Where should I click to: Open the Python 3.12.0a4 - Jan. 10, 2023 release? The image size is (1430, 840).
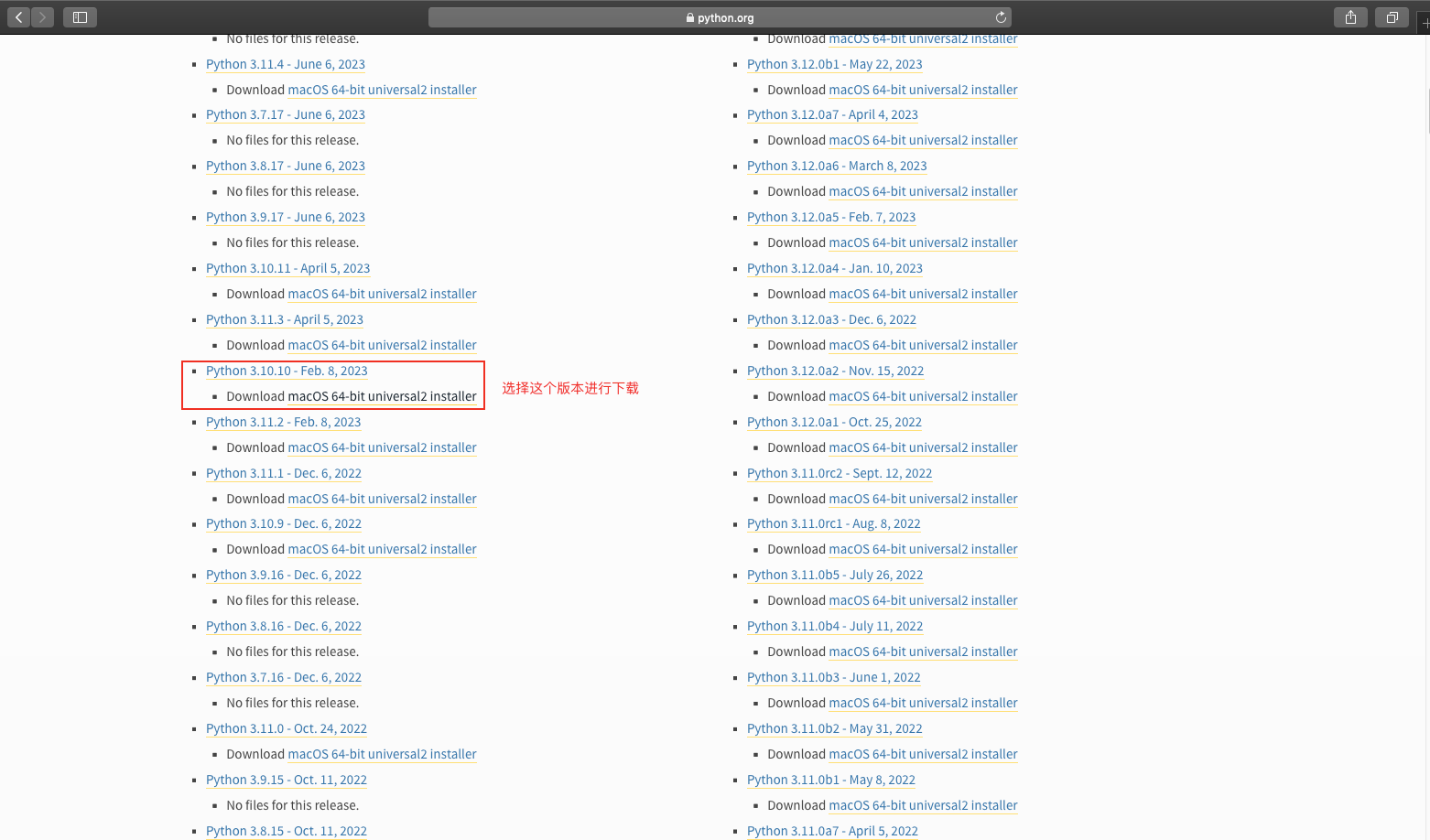pyautogui.click(x=835, y=268)
